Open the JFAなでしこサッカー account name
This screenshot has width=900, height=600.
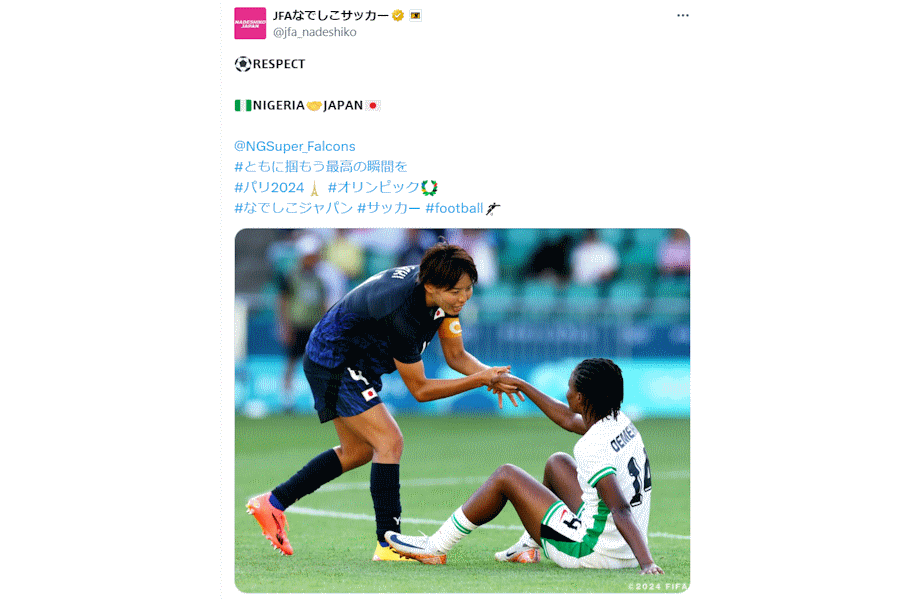pyautogui.click(x=331, y=16)
